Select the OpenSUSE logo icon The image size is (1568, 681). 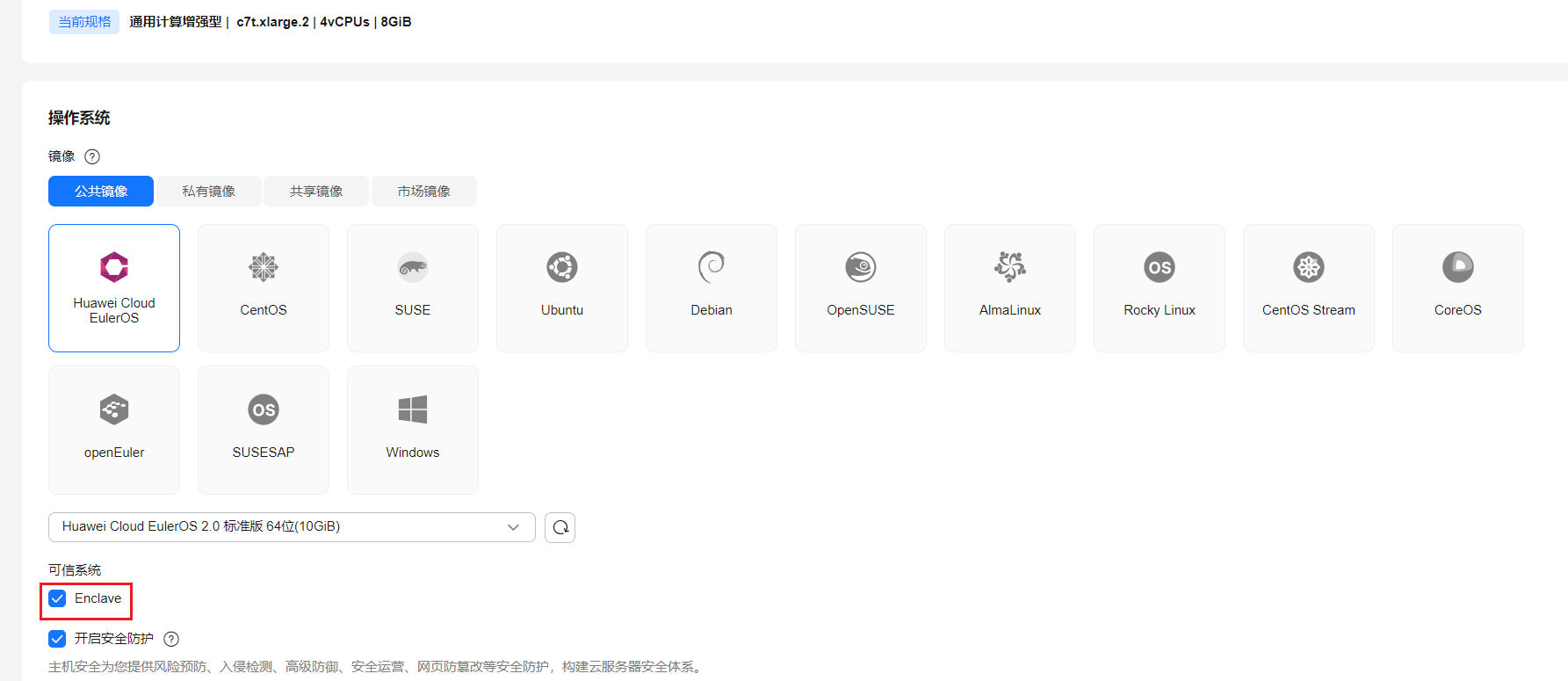[x=861, y=267]
